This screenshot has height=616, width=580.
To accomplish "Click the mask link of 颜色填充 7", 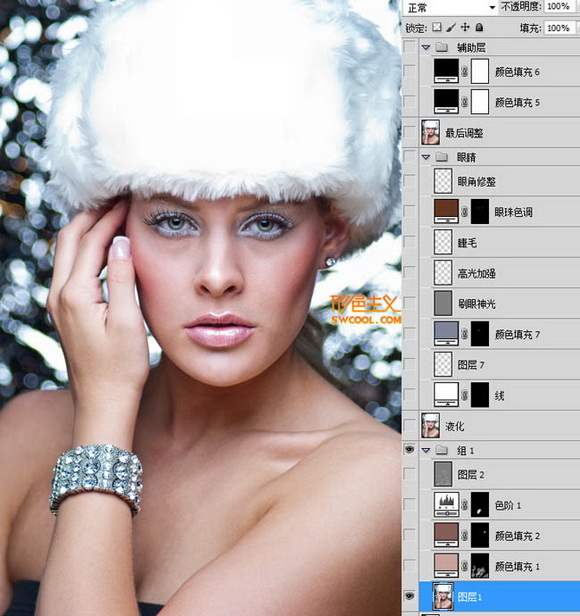I will pos(464,334).
